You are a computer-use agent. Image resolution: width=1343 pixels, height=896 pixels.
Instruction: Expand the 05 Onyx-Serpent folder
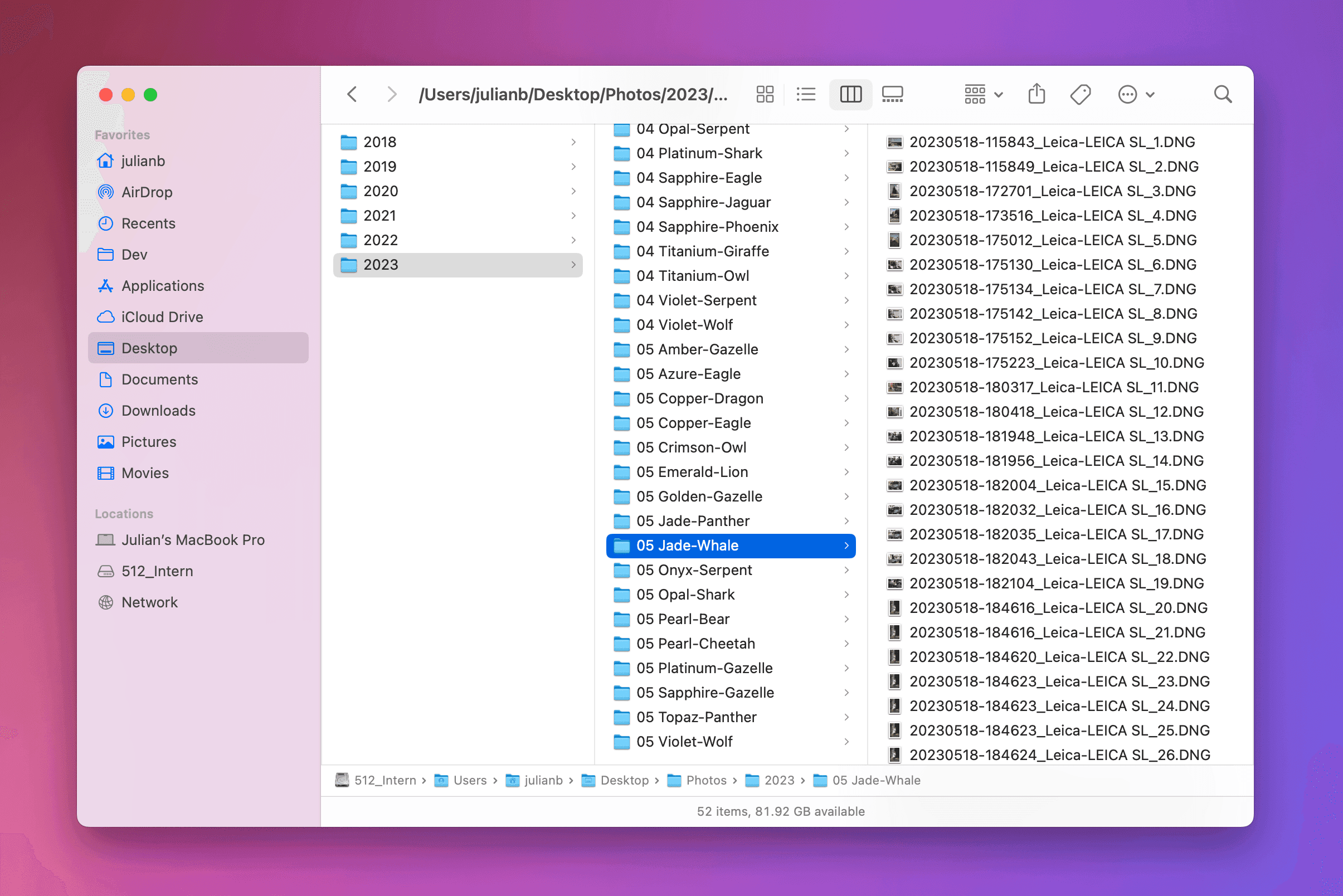[848, 569]
